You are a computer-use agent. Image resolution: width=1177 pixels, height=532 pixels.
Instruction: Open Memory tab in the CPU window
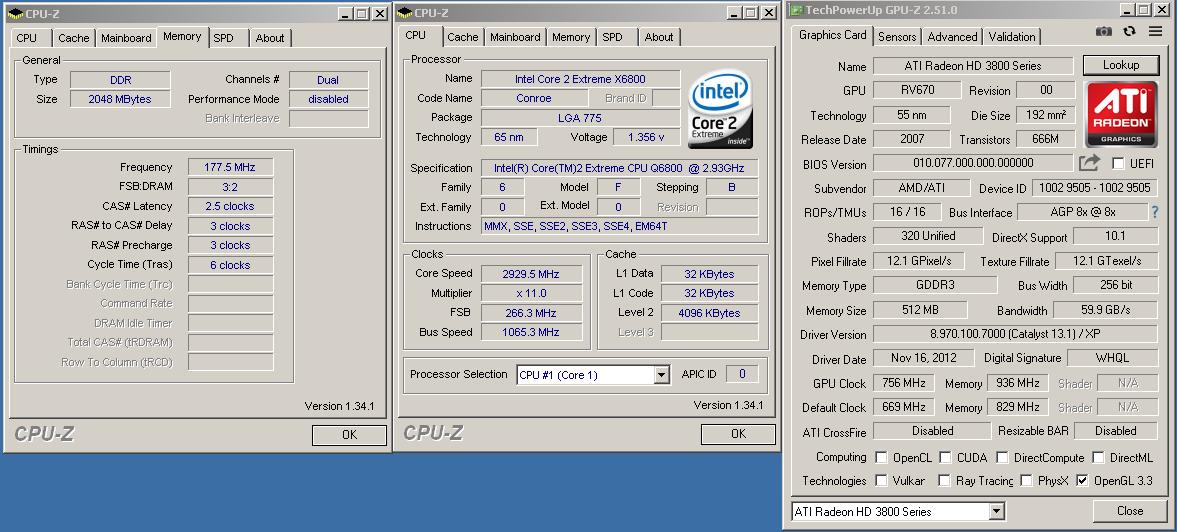pyautogui.click(x=571, y=37)
